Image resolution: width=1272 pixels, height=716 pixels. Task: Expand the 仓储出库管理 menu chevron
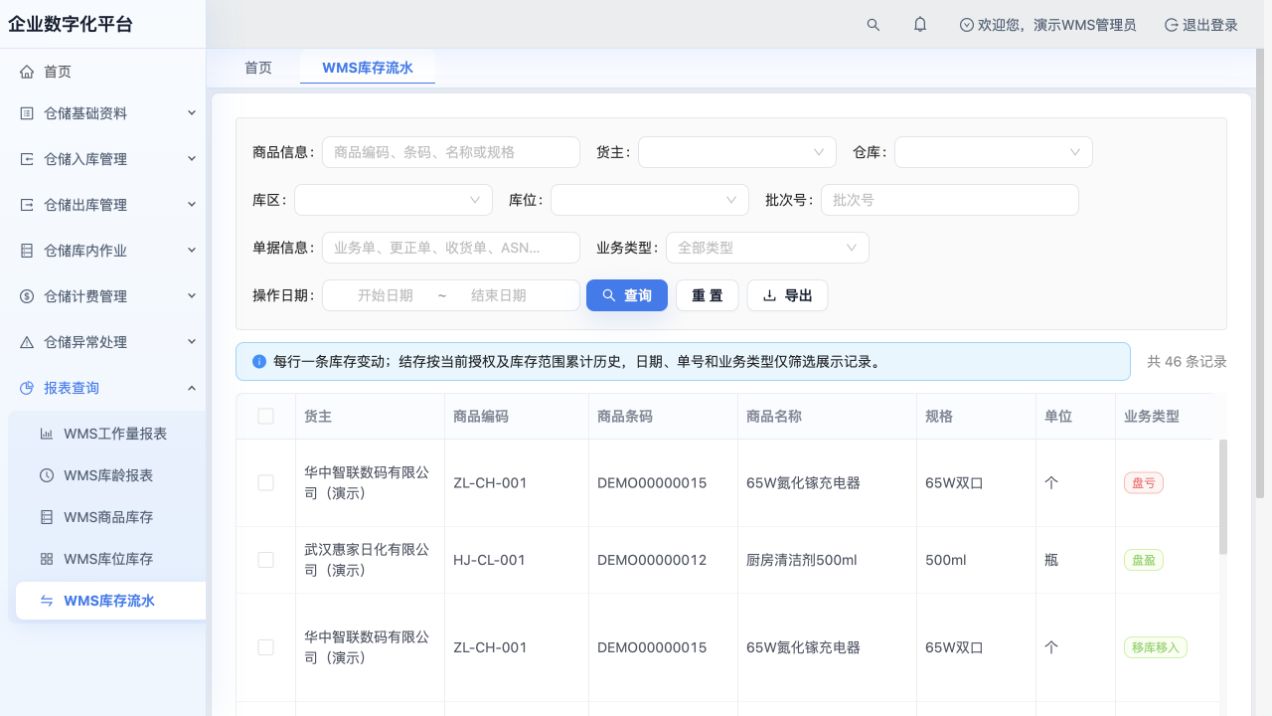coord(192,205)
